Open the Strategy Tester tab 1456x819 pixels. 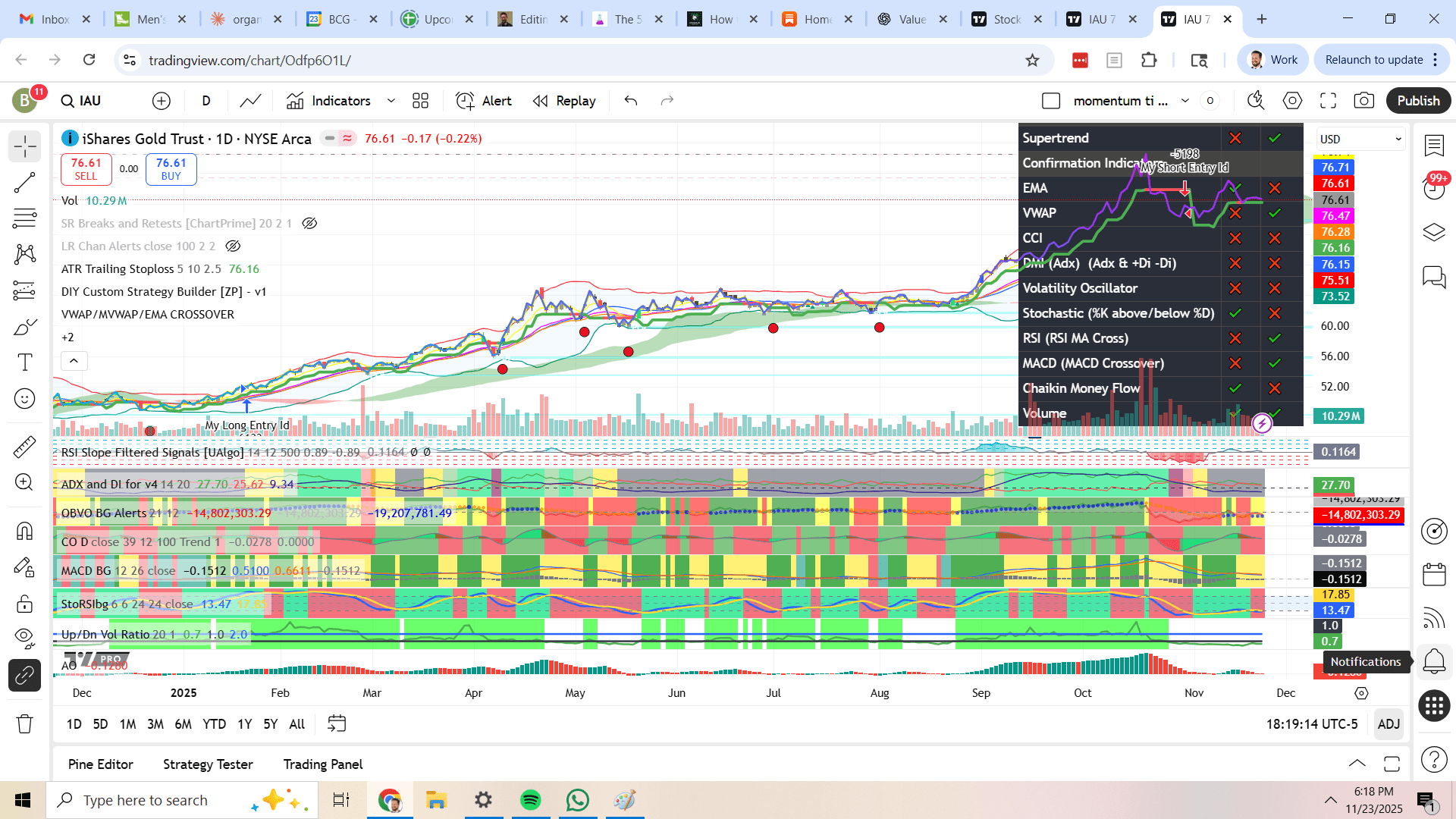(208, 764)
